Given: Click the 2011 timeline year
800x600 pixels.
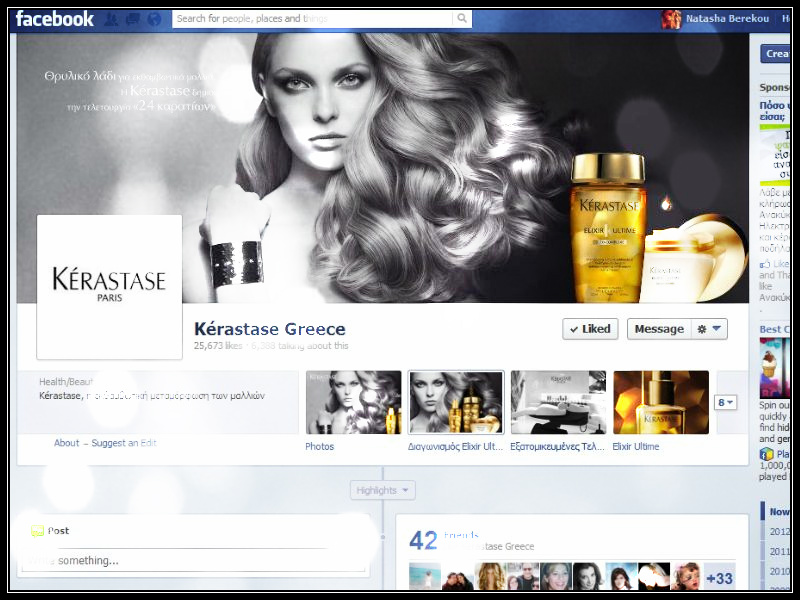Looking at the screenshot, I should (780, 552).
